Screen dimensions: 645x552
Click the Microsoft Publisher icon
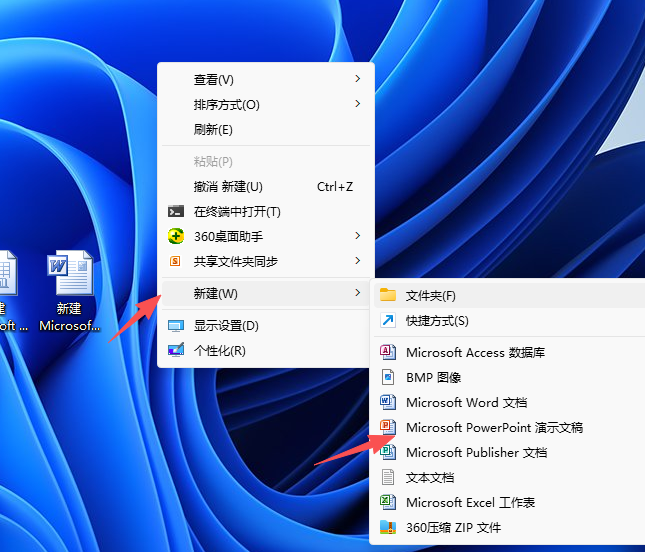coord(388,452)
